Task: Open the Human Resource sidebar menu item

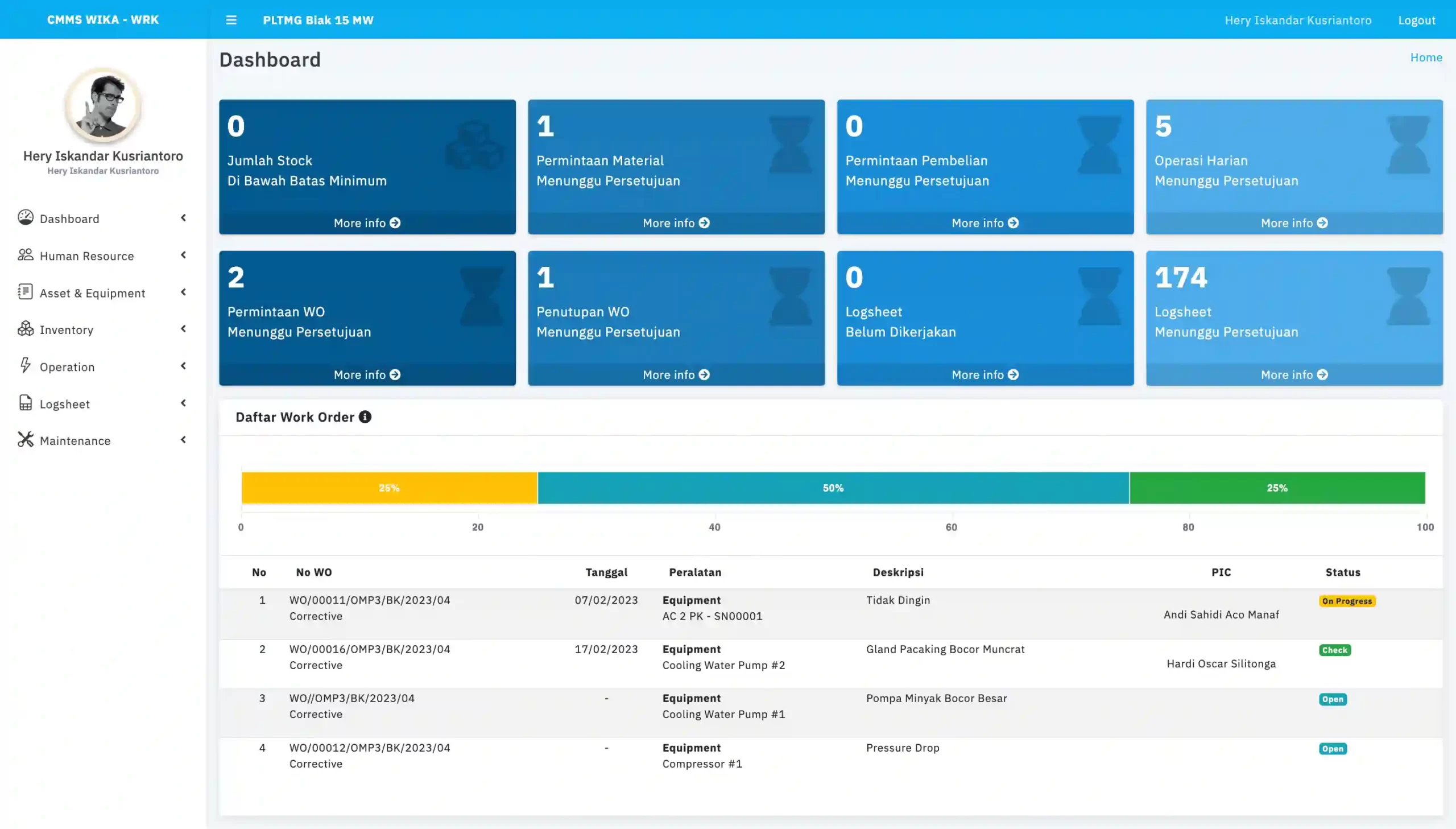Action: point(102,255)
